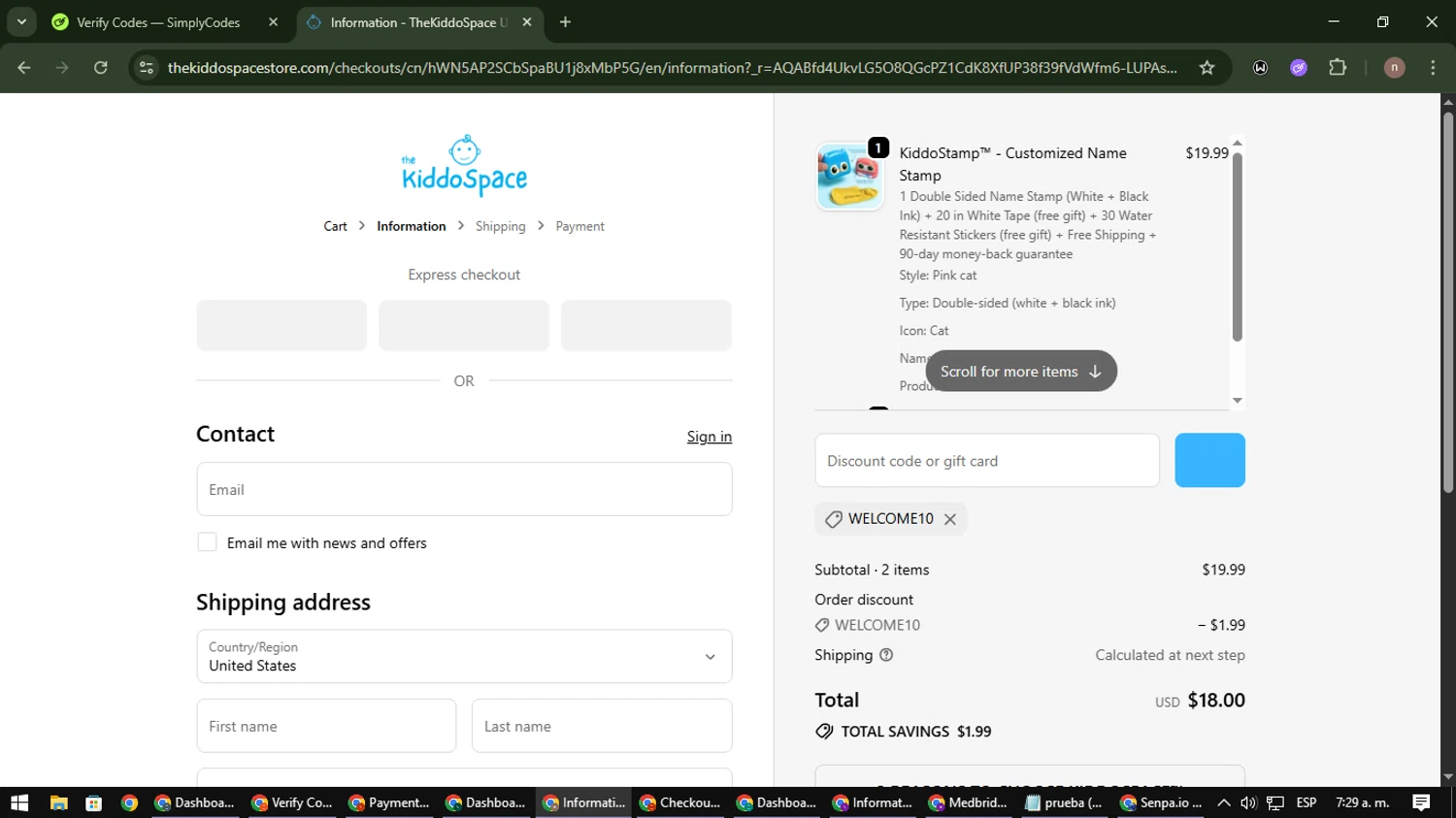Click the taskbar clock 7:29 a. m.
This screenshot has width=1456, height=818.
point(1363,802)
